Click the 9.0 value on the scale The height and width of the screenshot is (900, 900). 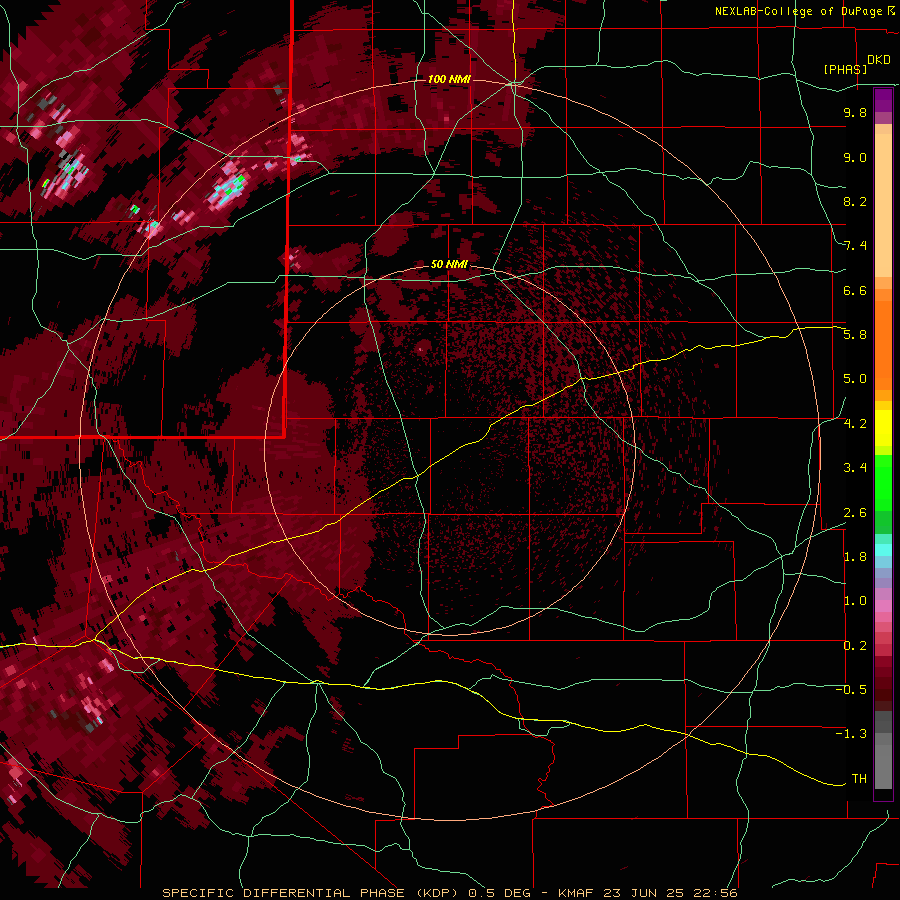pyautogui.click(x=855, y=157)
